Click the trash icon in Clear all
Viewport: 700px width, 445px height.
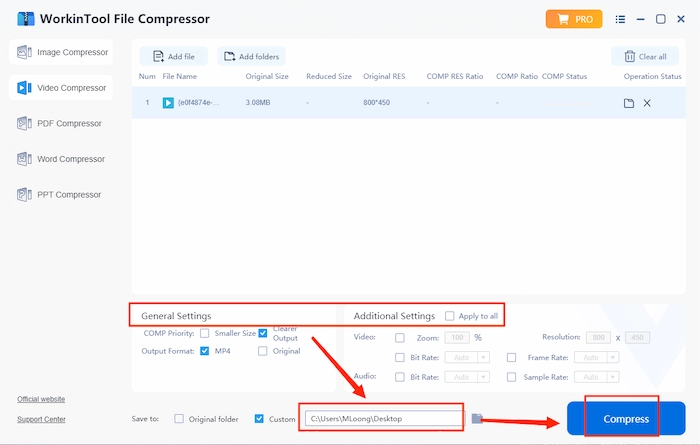pos(629,57)
